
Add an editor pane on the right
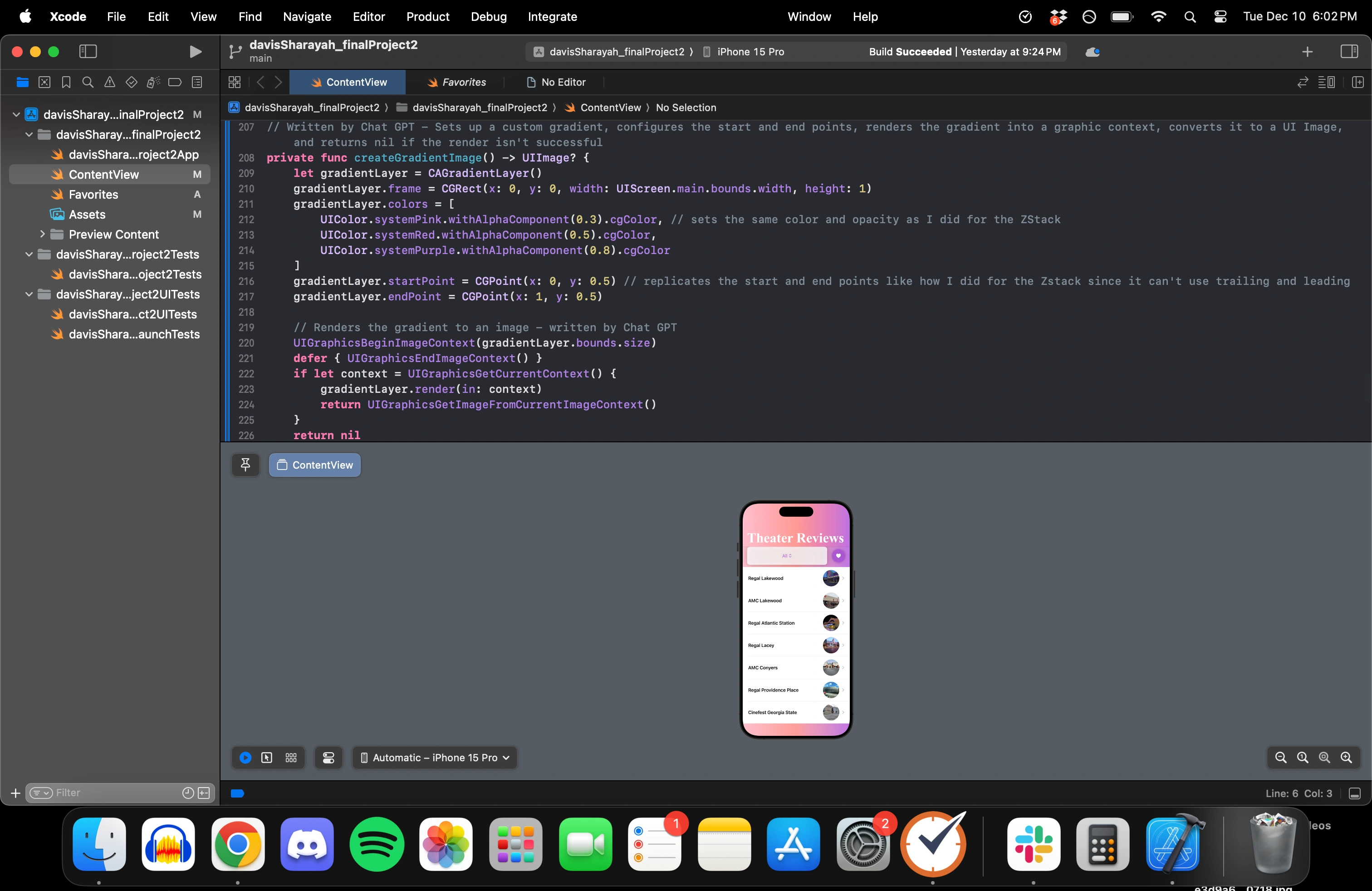[x=1357, y=83]
